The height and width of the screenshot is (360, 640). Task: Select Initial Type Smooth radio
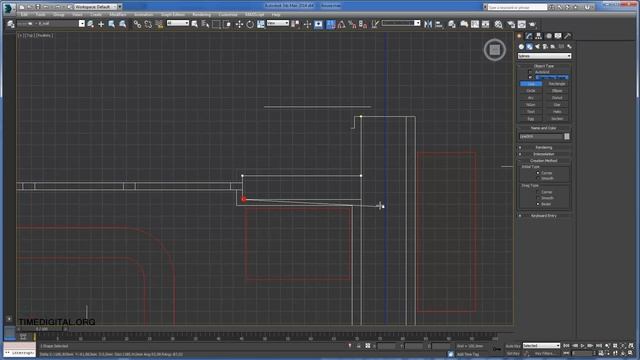[x=538, y=178]
